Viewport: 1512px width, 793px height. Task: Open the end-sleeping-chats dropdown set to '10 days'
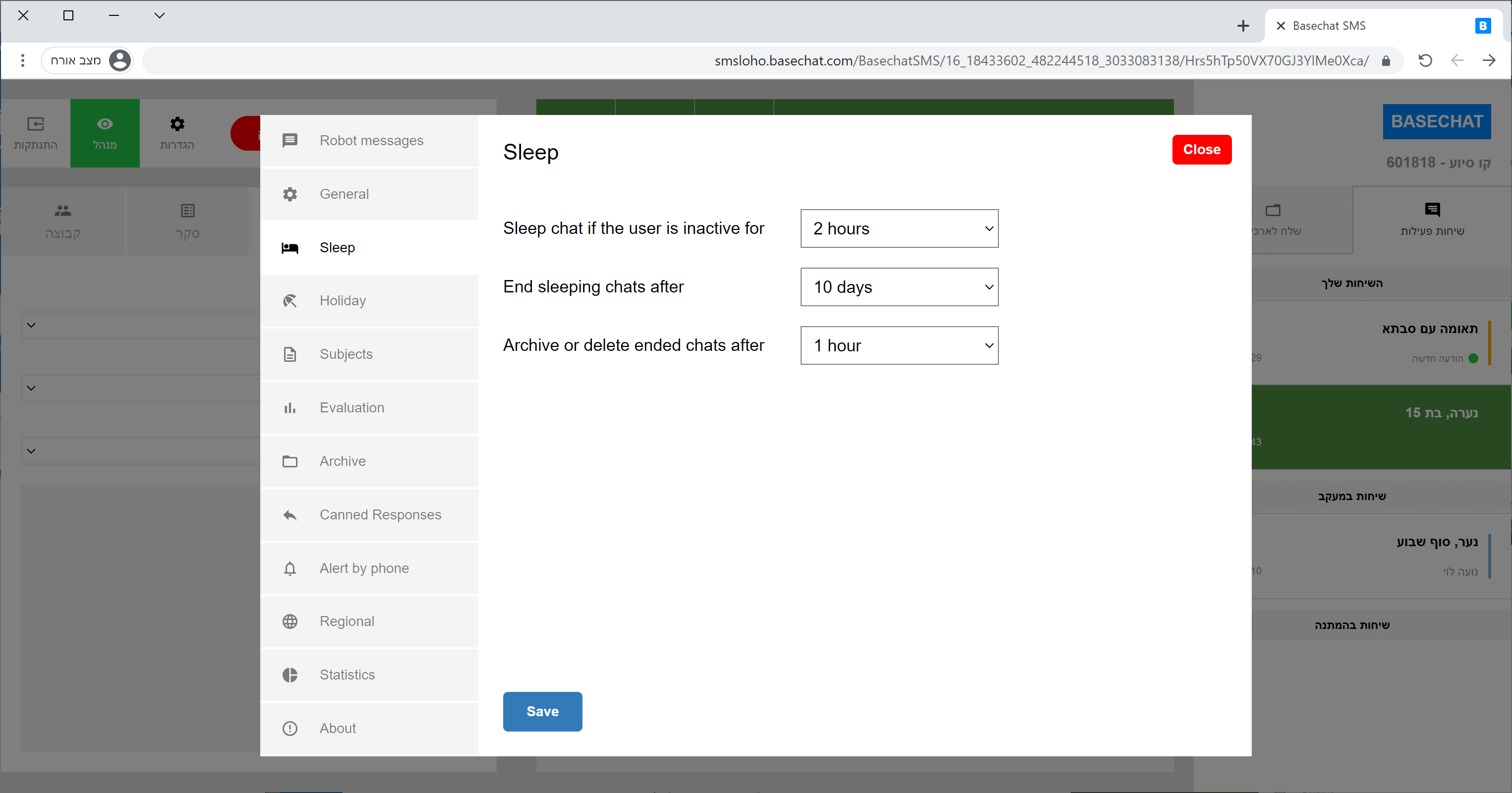899,287
